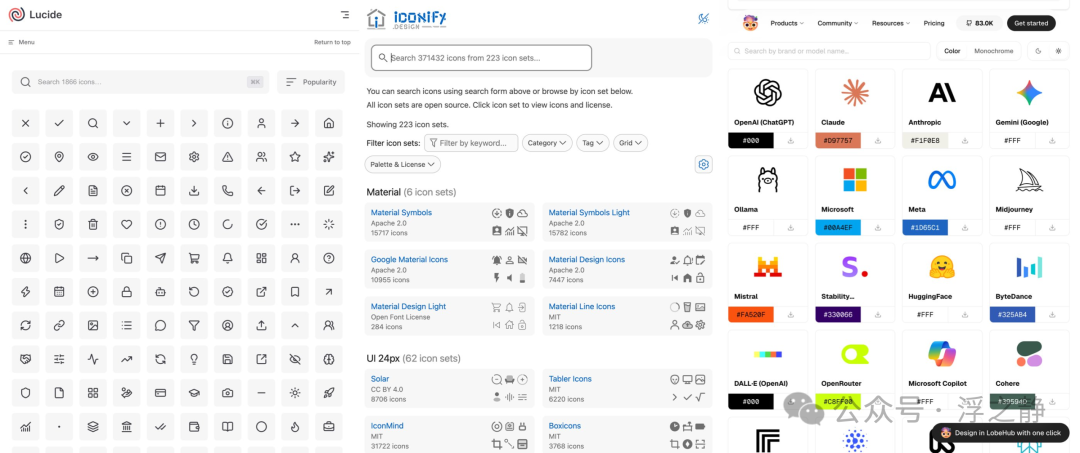Viewport: 1080px width, 453px height.
Task: Open the Products menu in LobeHub
Action: [787, 23]
